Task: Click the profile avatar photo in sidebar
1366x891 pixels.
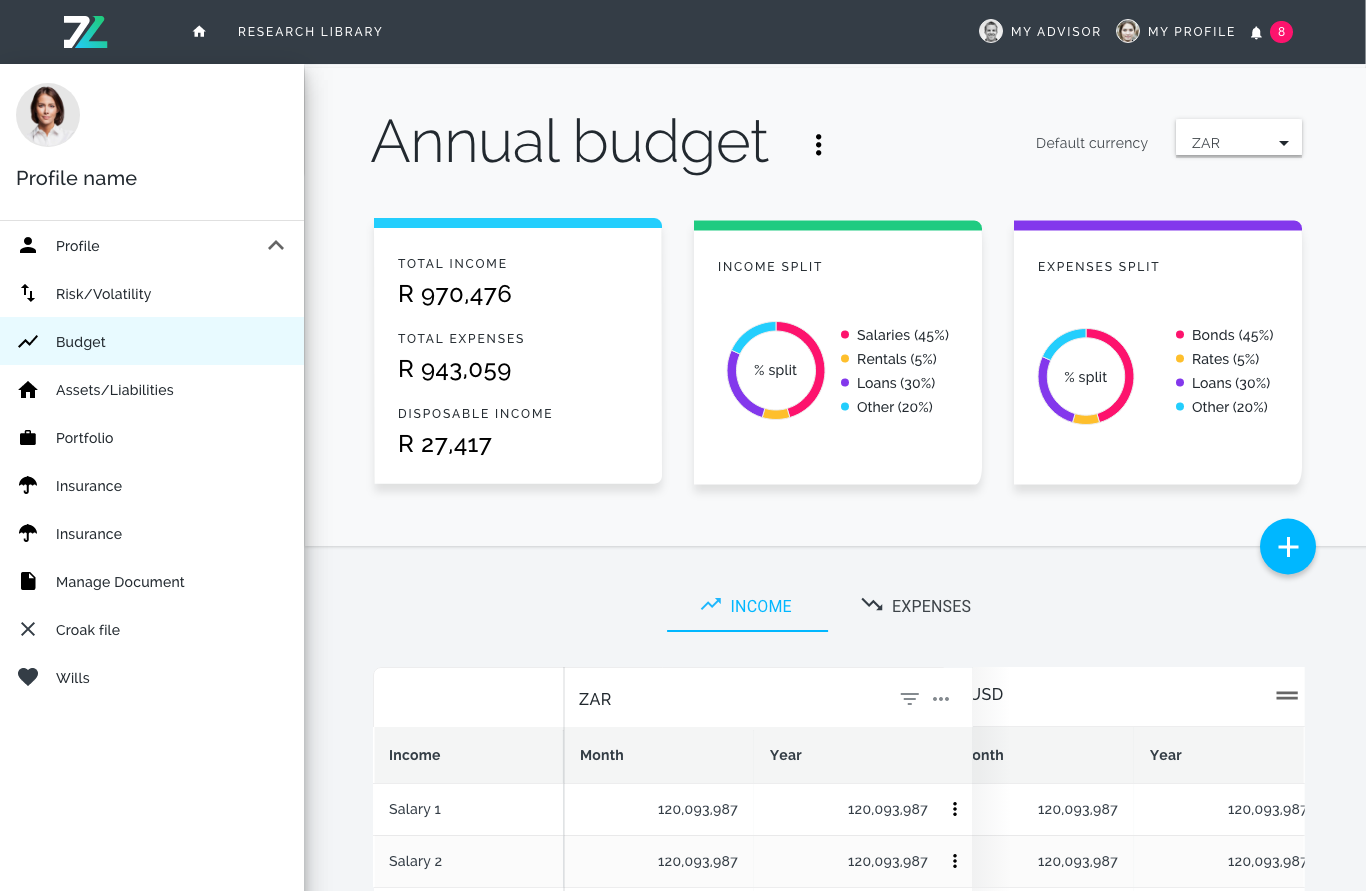Action: click(x=48, y=115)
